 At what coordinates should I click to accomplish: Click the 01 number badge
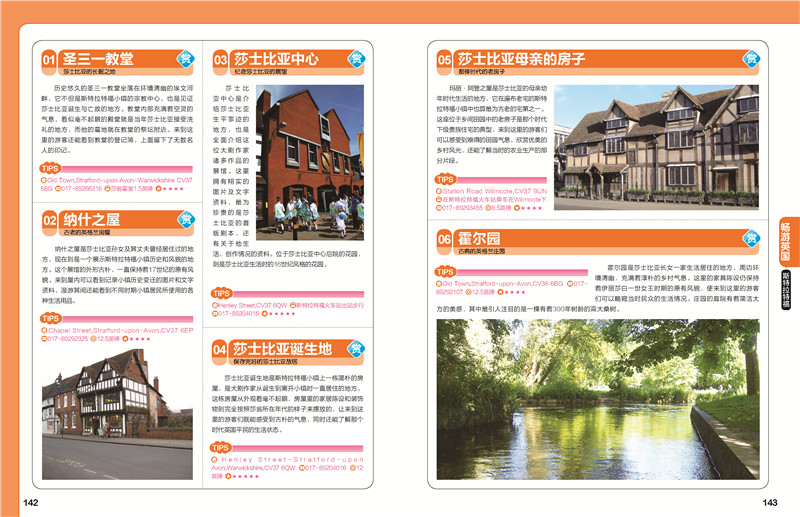click(48, 60)
